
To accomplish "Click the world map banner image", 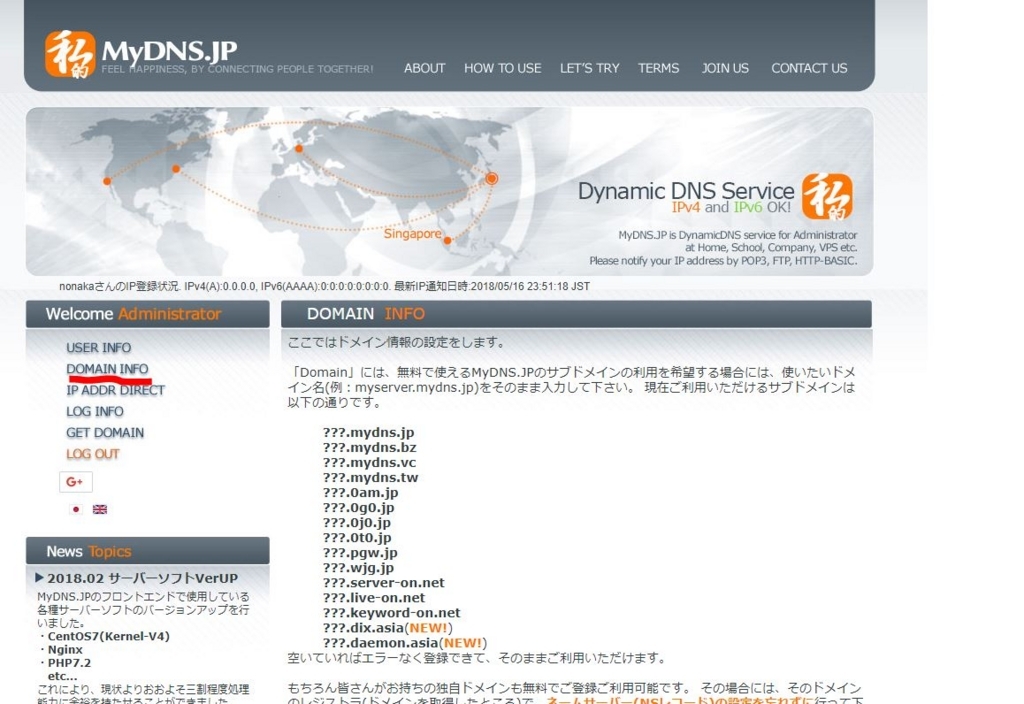I will pyautogui.click(x=449, y=191).
